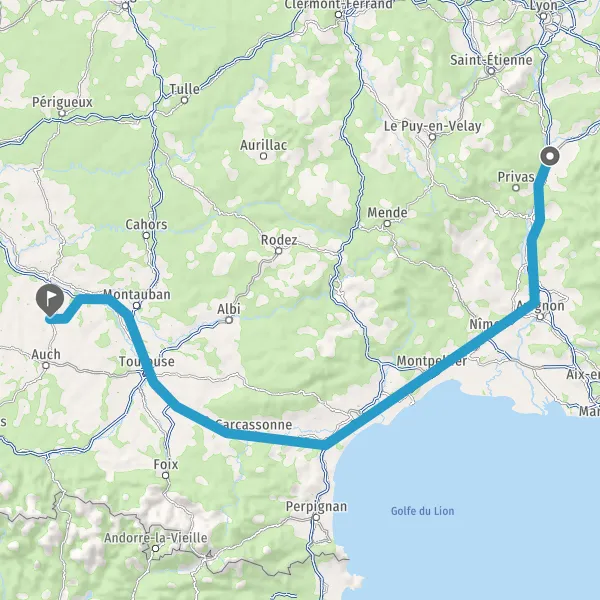Click the Carcassonne label on the route
The image size is (600, 600).
(x=254, y=424)
